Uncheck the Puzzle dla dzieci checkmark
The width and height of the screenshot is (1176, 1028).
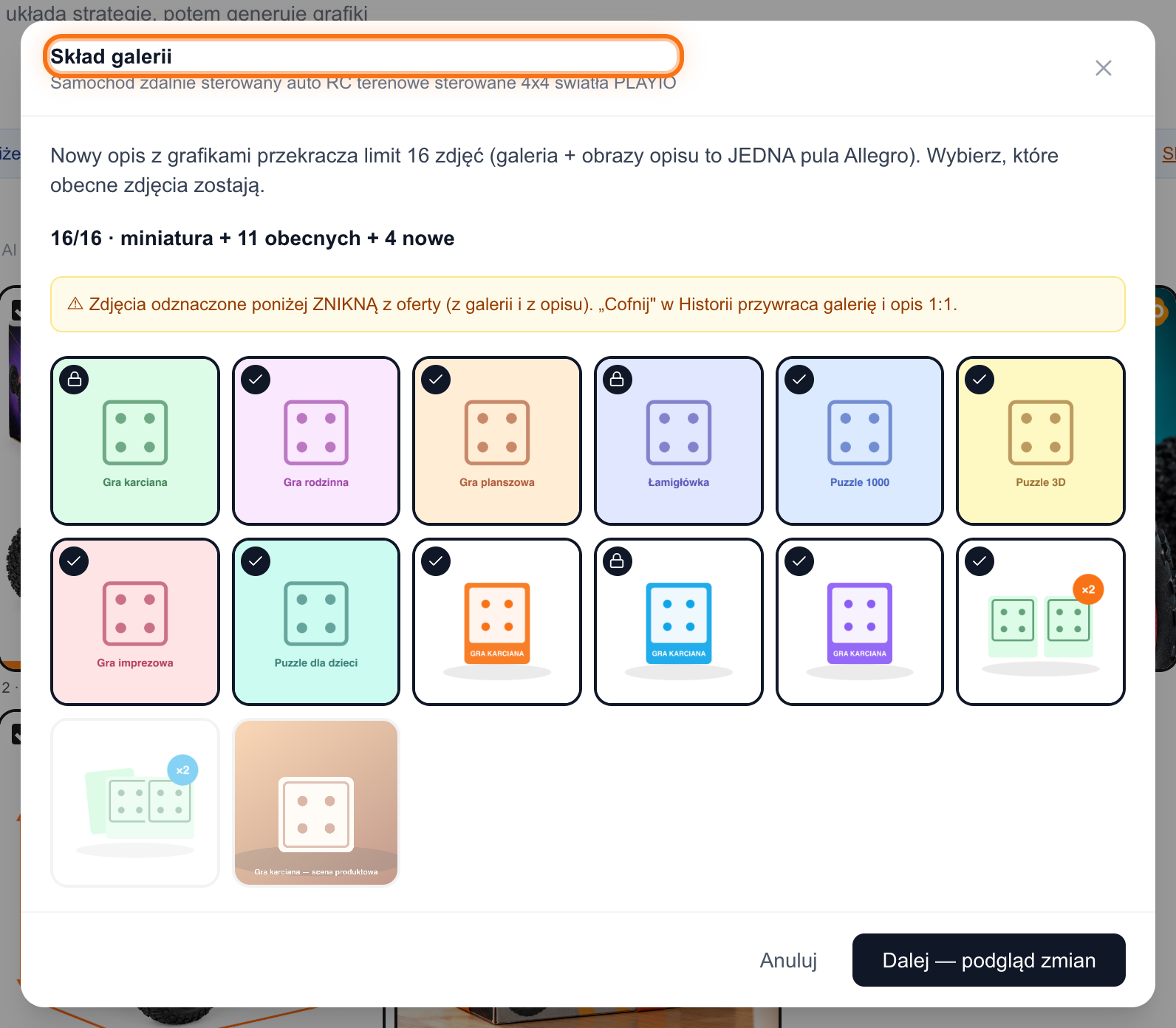256,561
